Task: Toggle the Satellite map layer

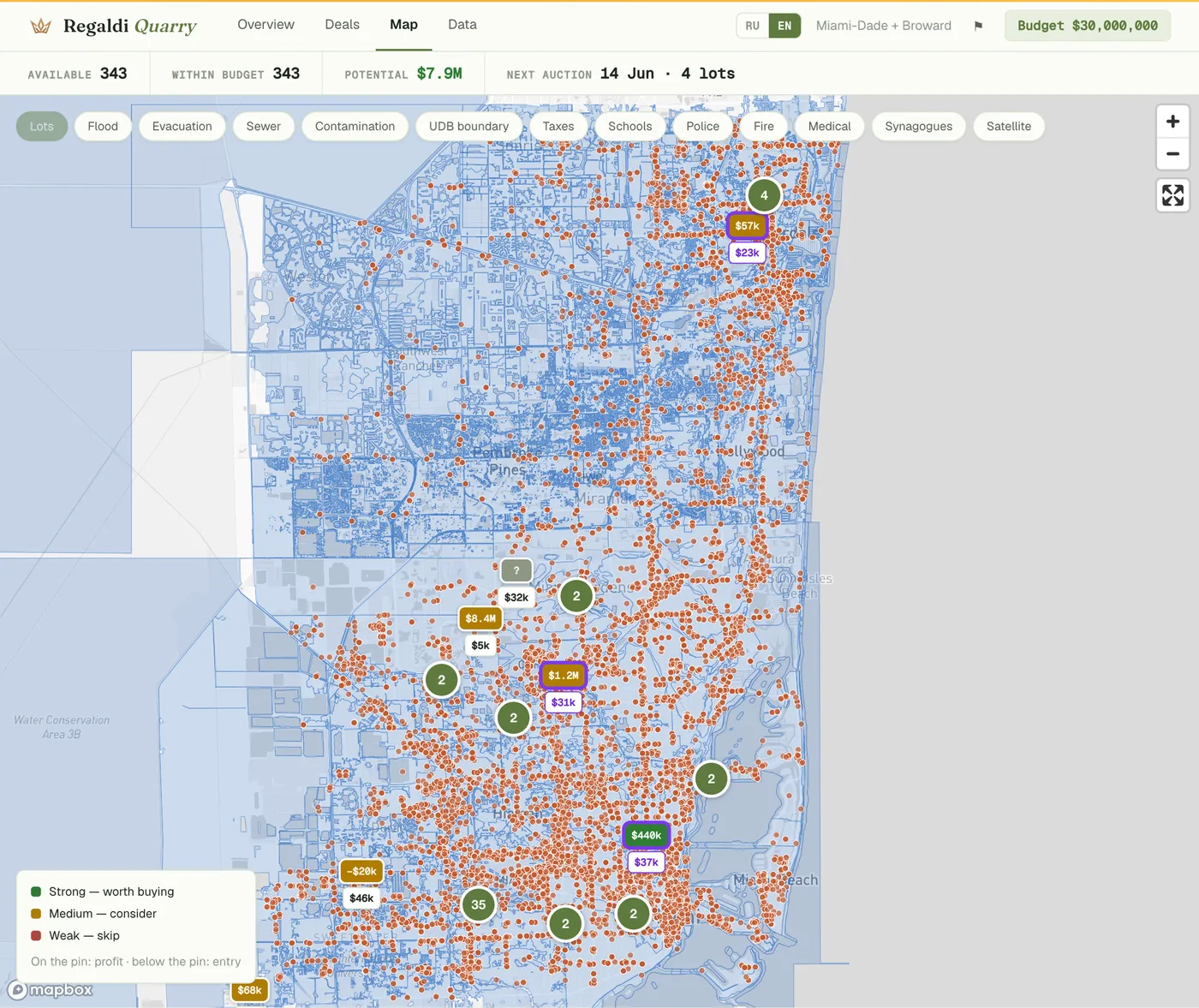Action: 1009,126
